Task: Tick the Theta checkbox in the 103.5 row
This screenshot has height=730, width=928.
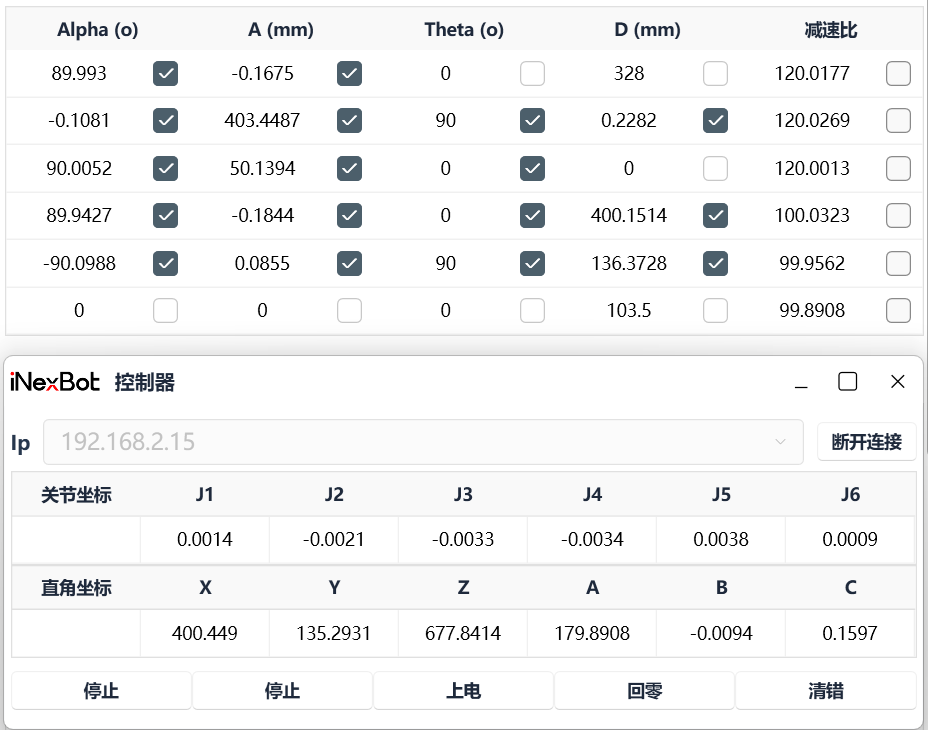Action: (x=532, y=310)
